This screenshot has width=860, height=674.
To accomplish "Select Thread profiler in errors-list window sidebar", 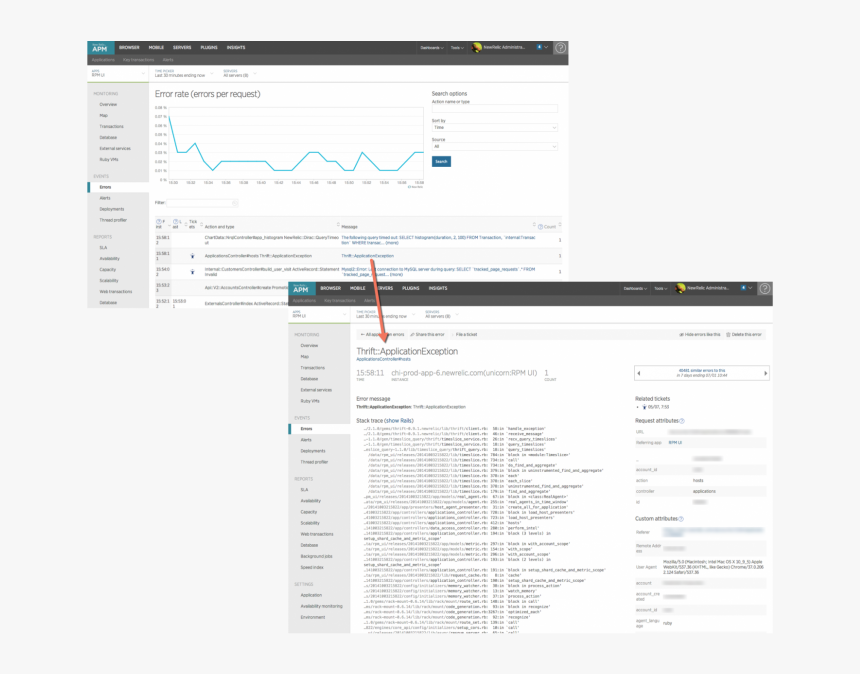I will coord(113,220).
